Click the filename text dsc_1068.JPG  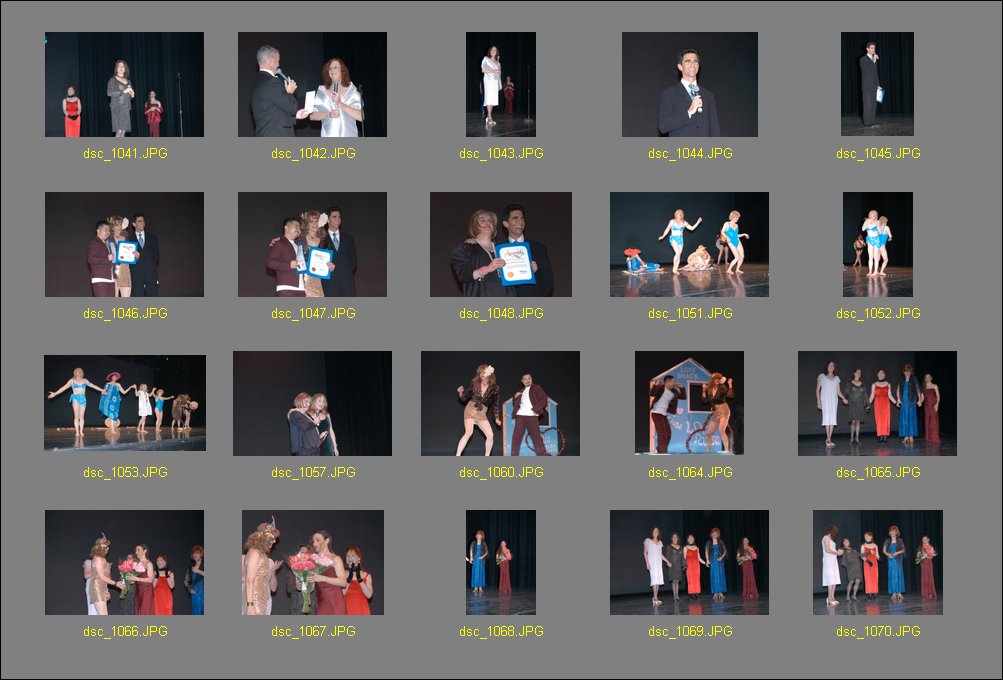502,631
